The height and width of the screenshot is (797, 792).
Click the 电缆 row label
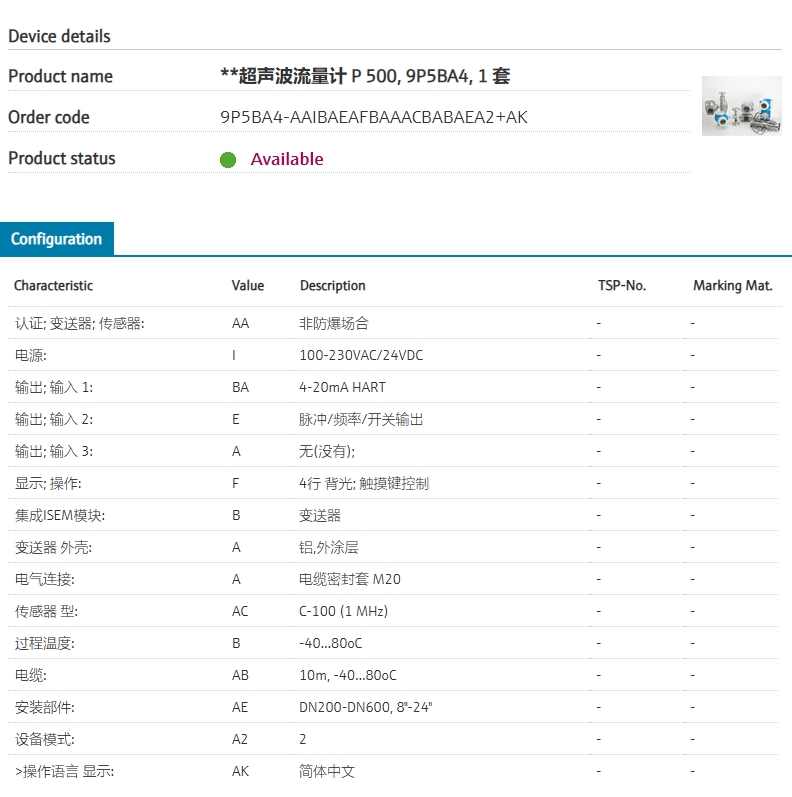pyautogui.click(x=31, y=676)
